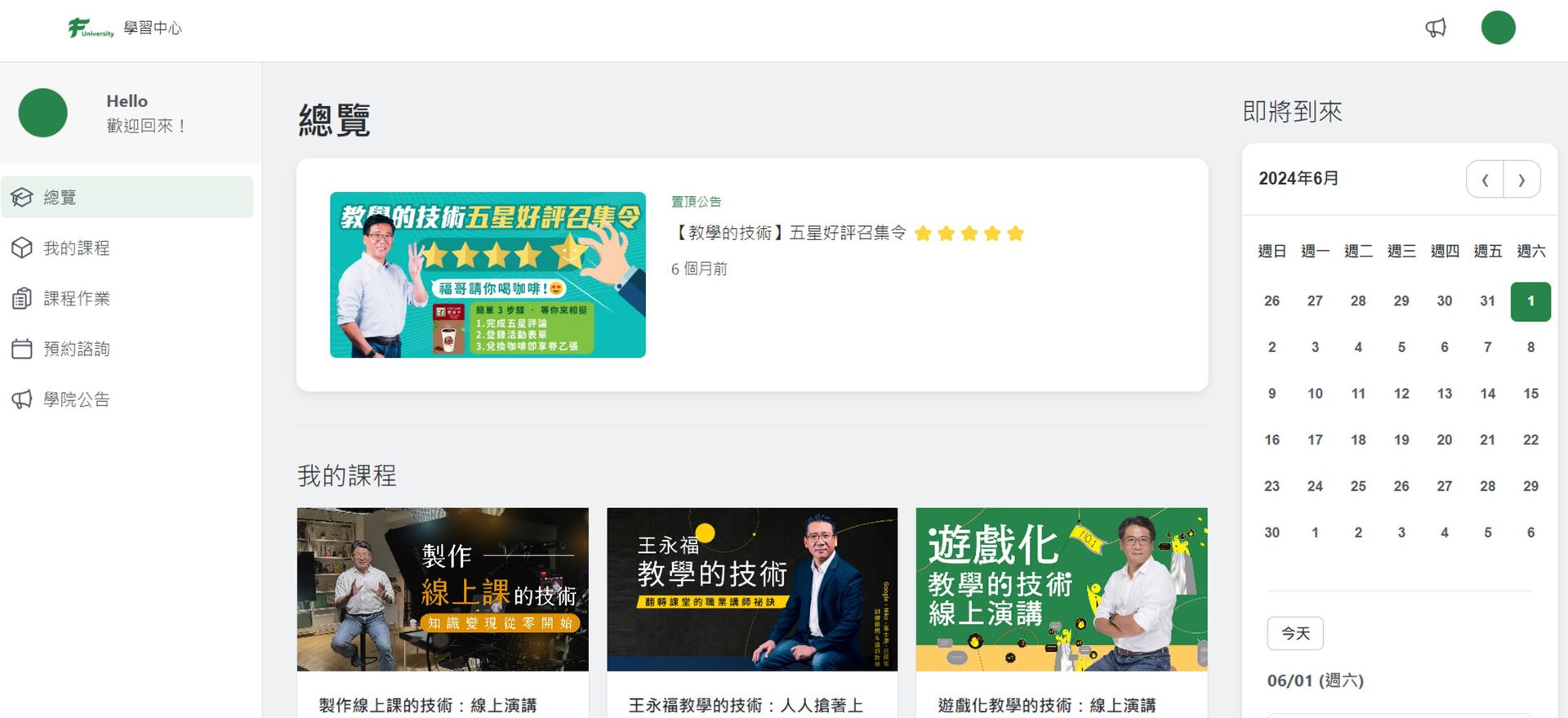Open the 製作線上課的技術 course thumbnail
This screenshot has height=718, width=1568.
point(443,589)
